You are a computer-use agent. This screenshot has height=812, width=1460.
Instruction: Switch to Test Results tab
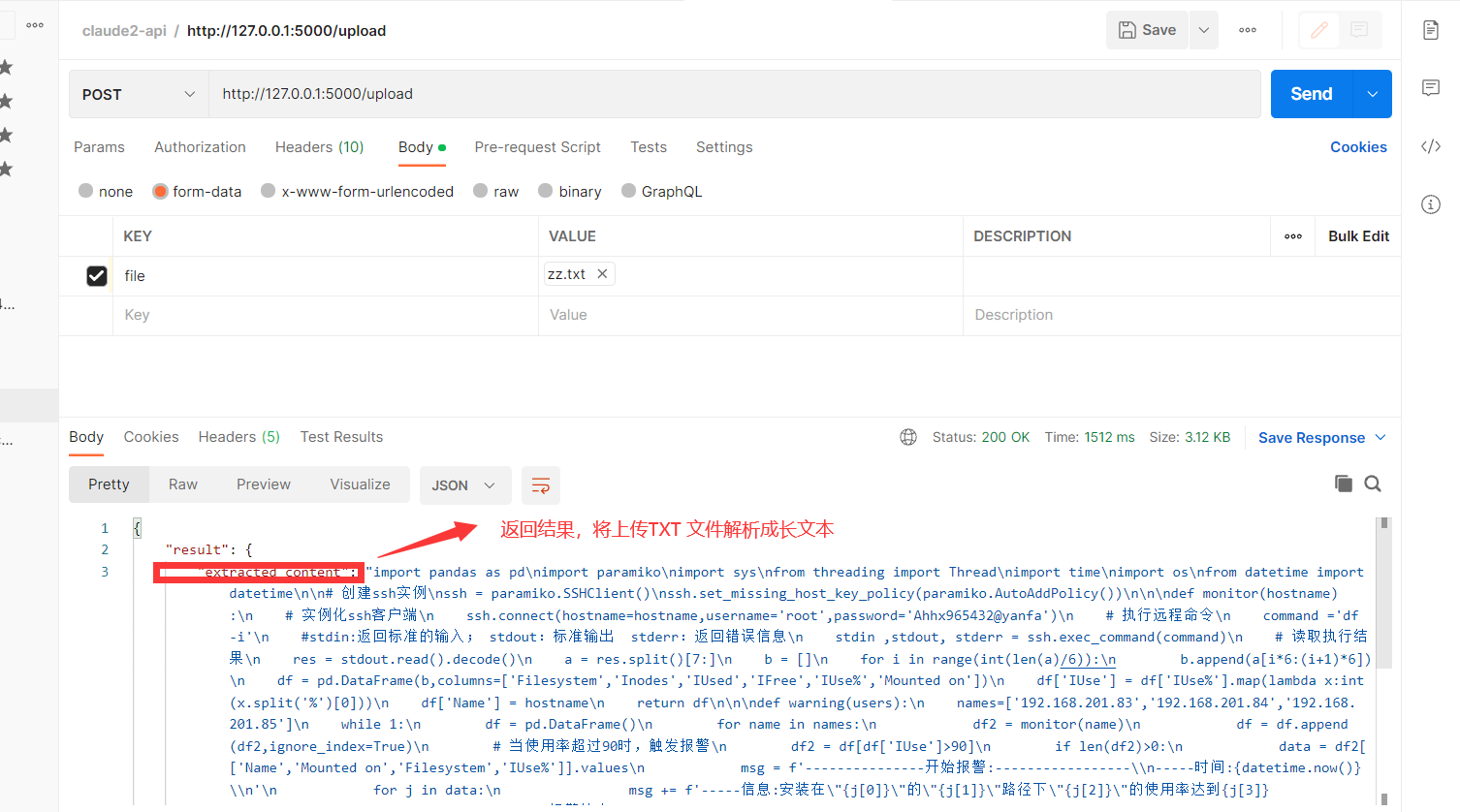click(x=341, y=437)
